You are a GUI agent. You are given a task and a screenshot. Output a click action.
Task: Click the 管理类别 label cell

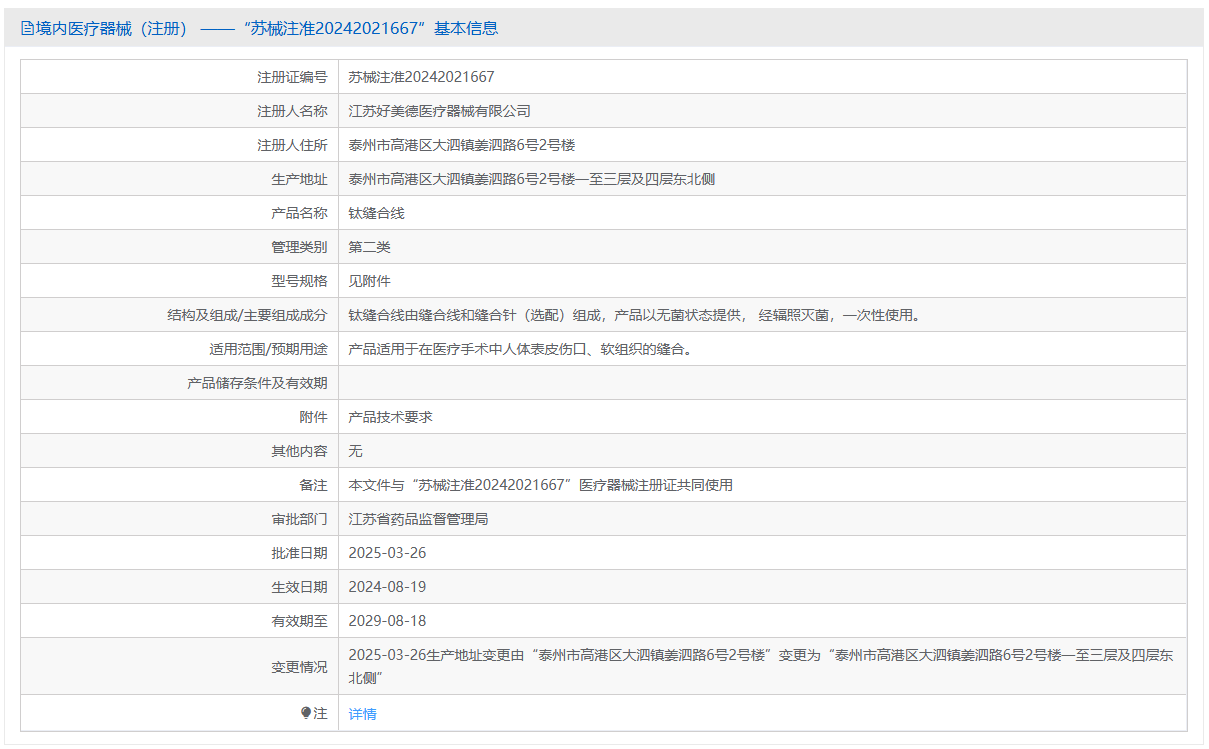tap(180, 247)
